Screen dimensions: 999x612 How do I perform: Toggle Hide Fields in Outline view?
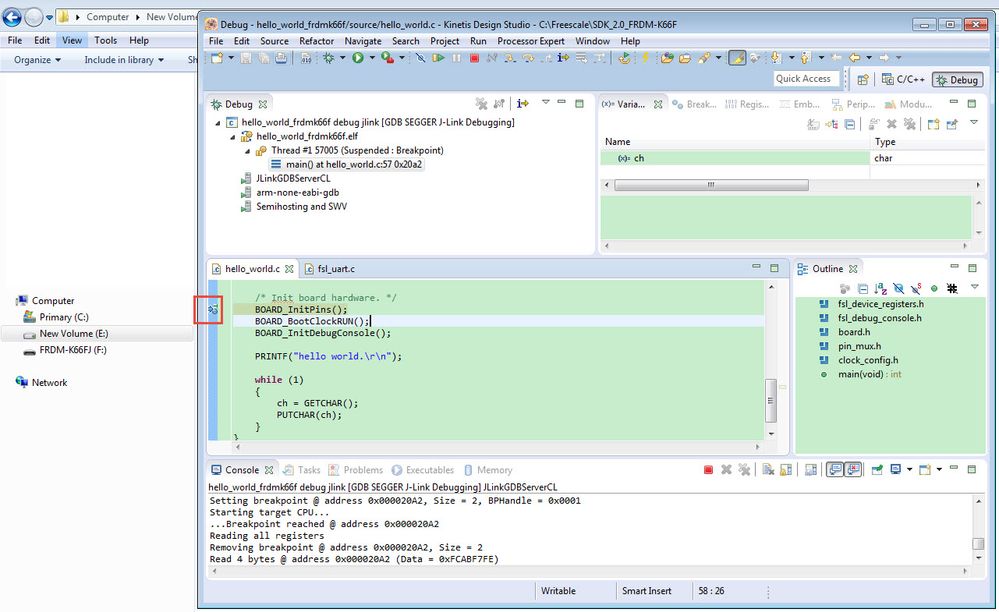[898, 288]
